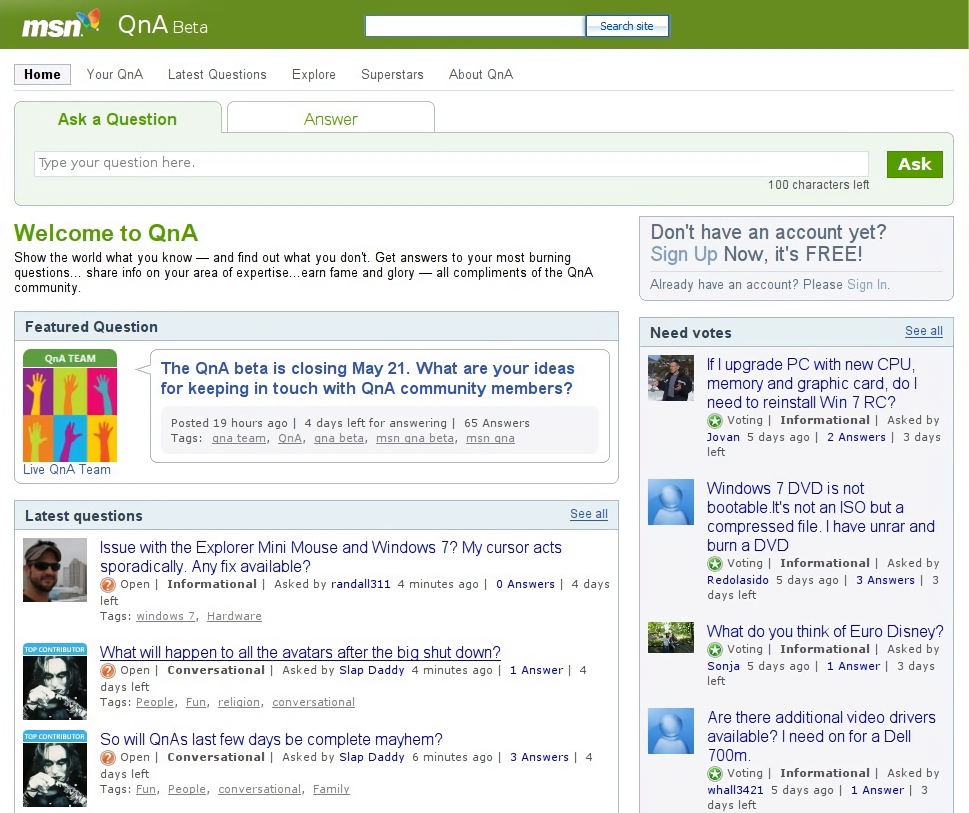Click Redolasido's default blue avatar

coord(670,502)
